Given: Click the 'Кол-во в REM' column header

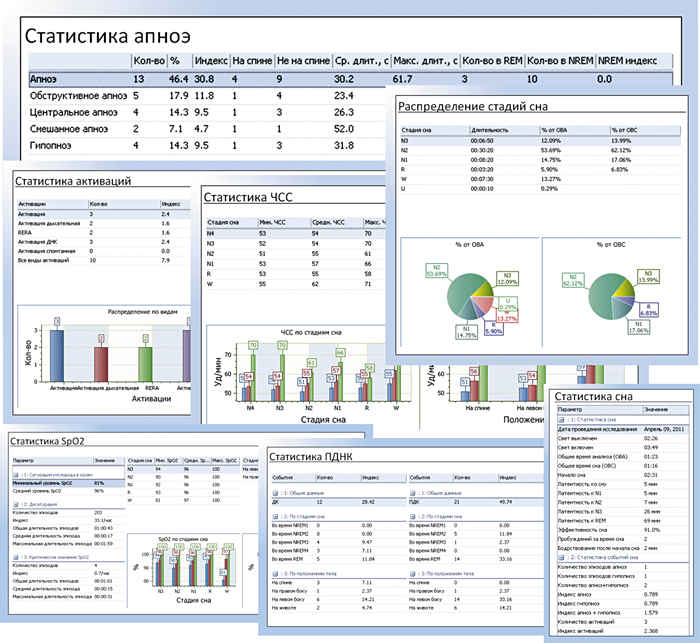Looking at the screenshot, I should [x=491, y=61].
